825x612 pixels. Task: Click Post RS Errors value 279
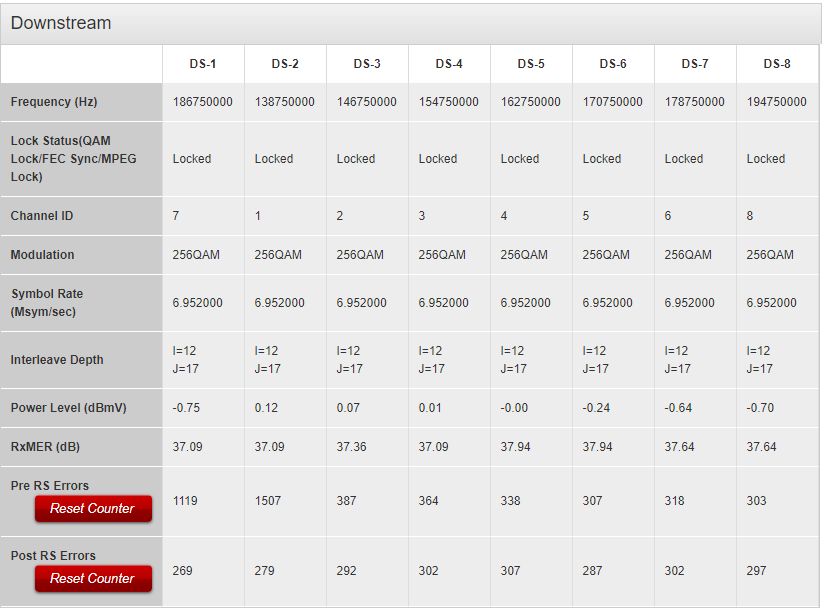[x=265, y=570]
